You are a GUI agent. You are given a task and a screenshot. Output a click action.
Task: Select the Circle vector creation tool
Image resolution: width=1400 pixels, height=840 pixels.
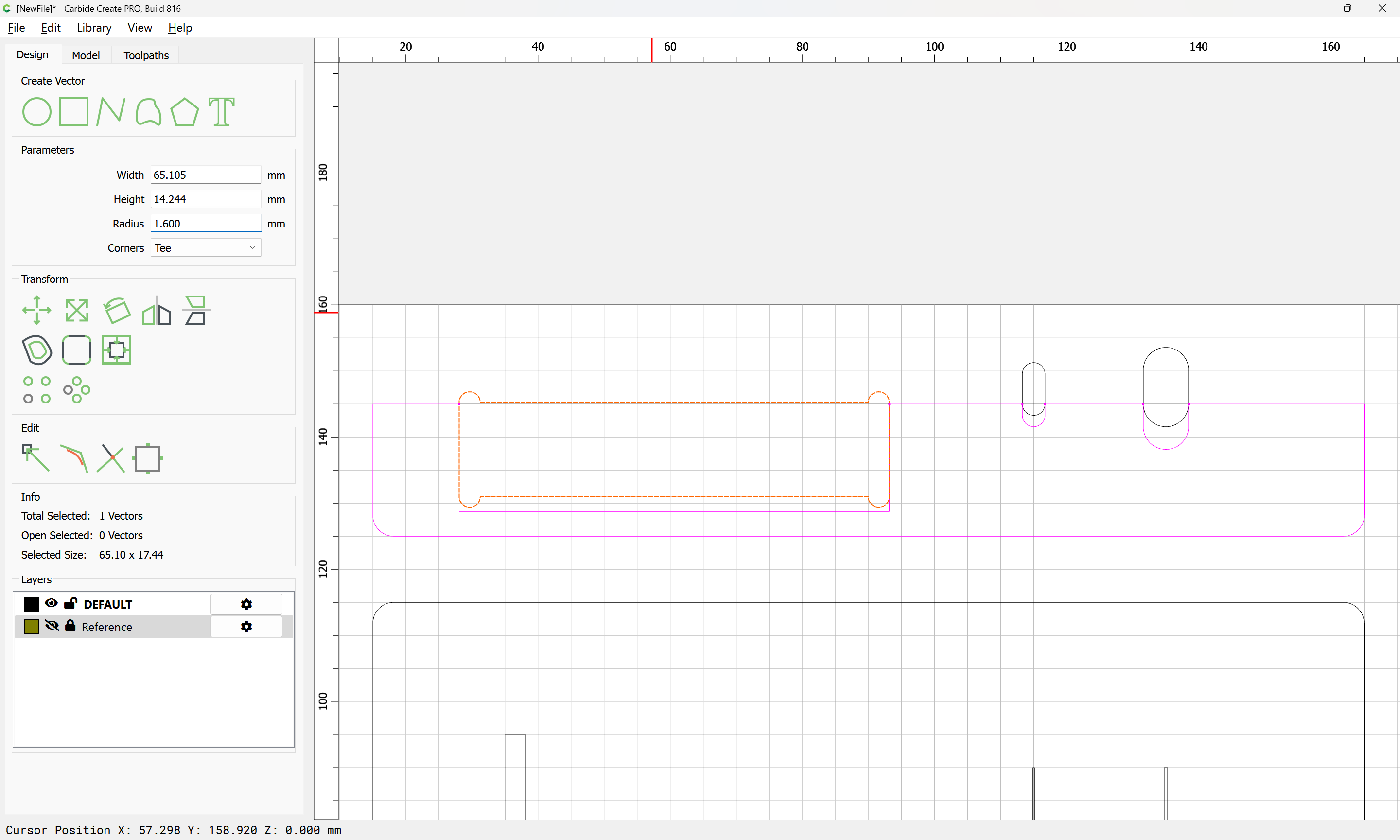coord(37,111)
